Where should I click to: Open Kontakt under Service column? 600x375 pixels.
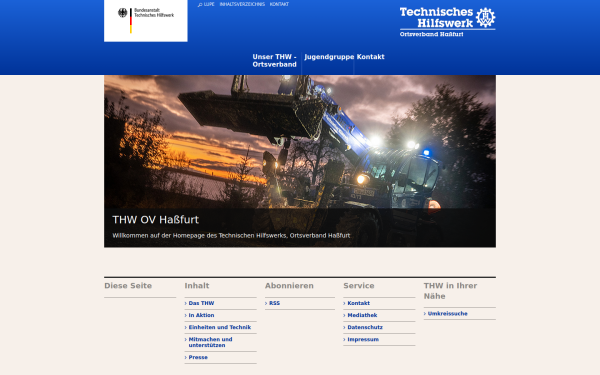tap(359, 303)
